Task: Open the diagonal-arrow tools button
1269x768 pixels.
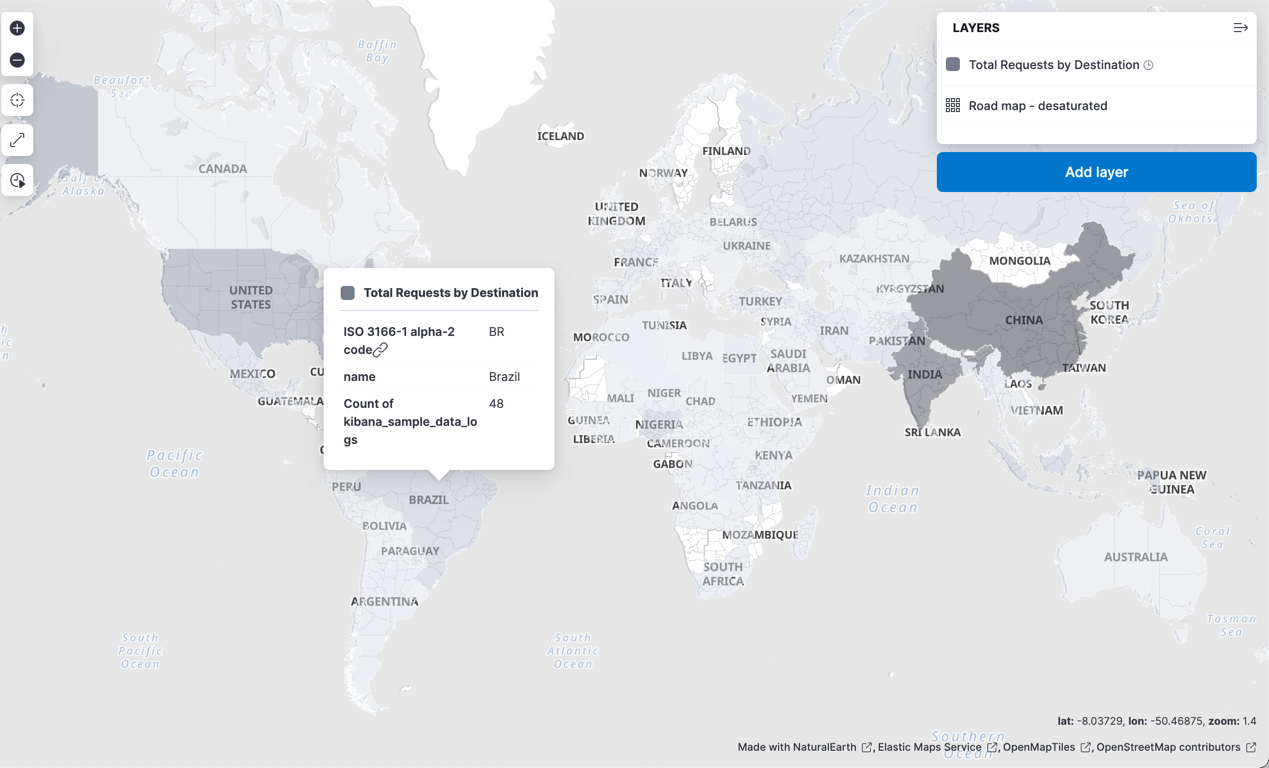Action: (x=17, y=141)
